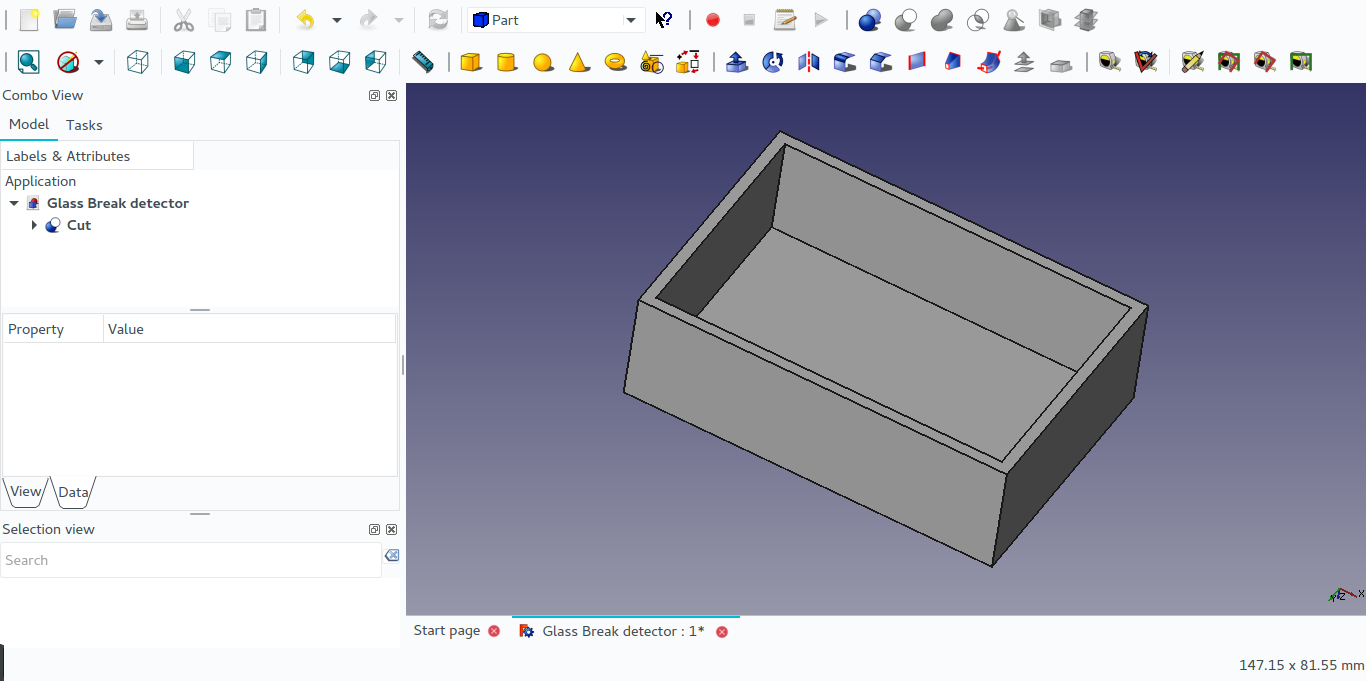This screenshot has width=1366, height=681.
Task: Collapse the Glass Break detector tree node
Action: point(14,203)
